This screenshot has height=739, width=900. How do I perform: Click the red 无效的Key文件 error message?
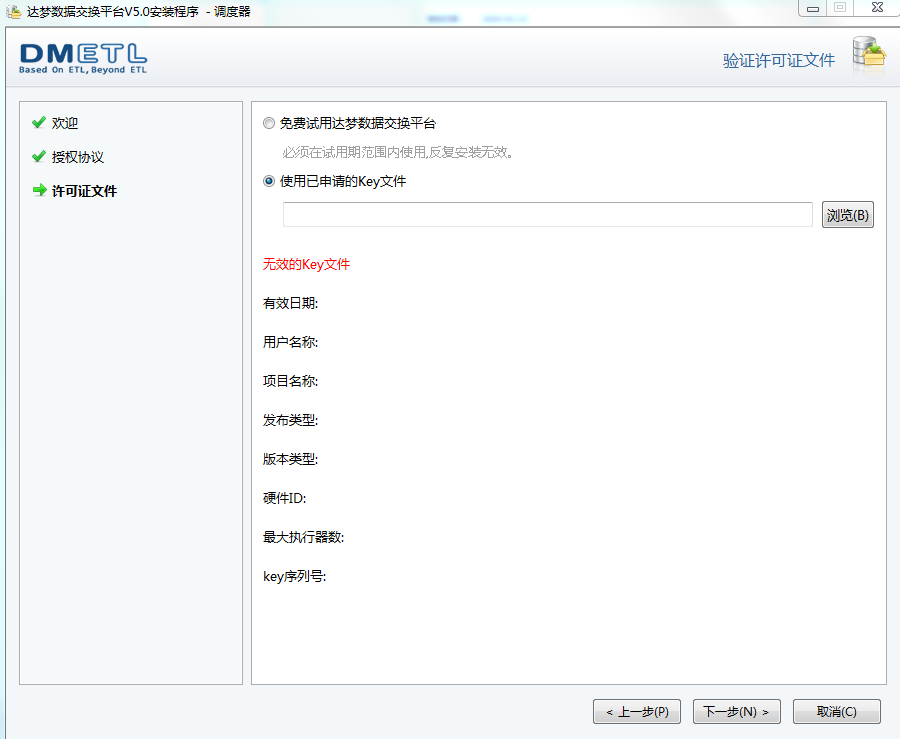click(307, 265)
